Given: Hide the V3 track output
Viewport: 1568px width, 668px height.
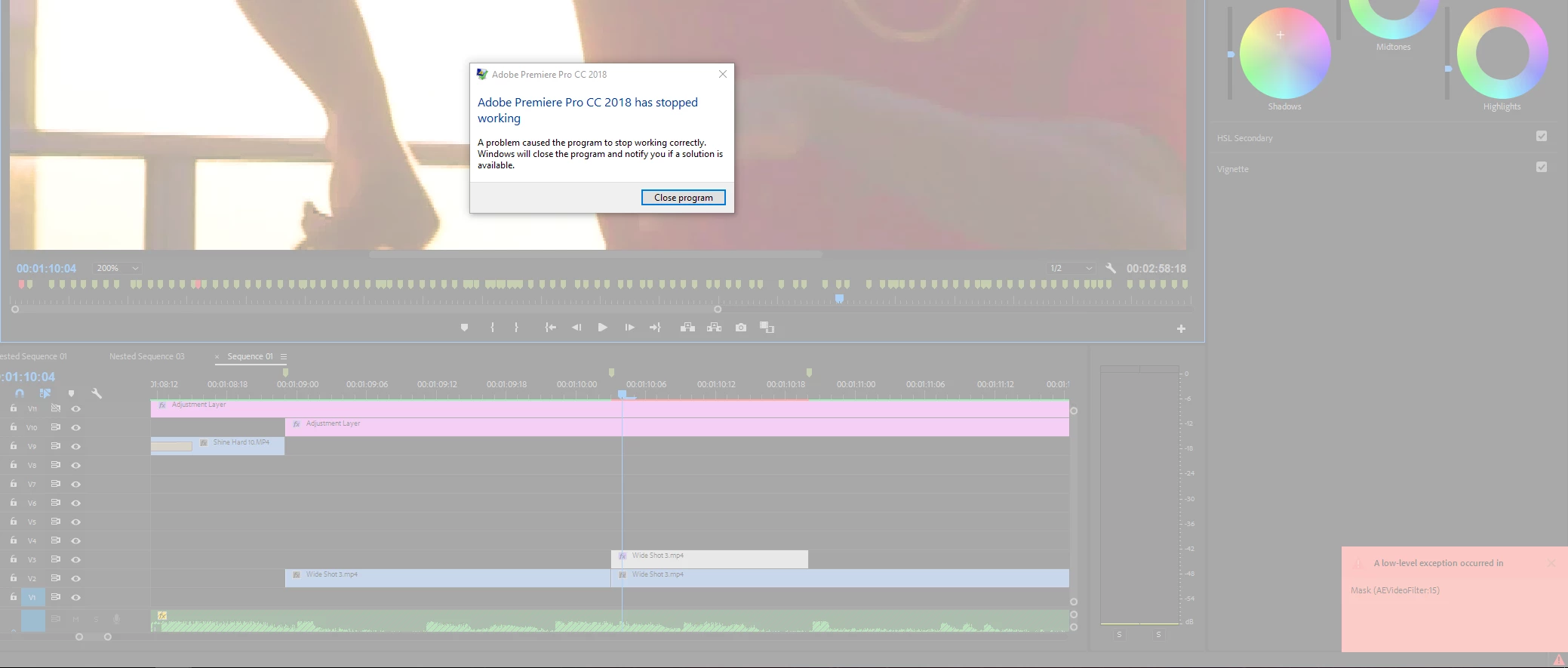Looking at the screenshot, I should pyautogui.click(x=75, y=559).
